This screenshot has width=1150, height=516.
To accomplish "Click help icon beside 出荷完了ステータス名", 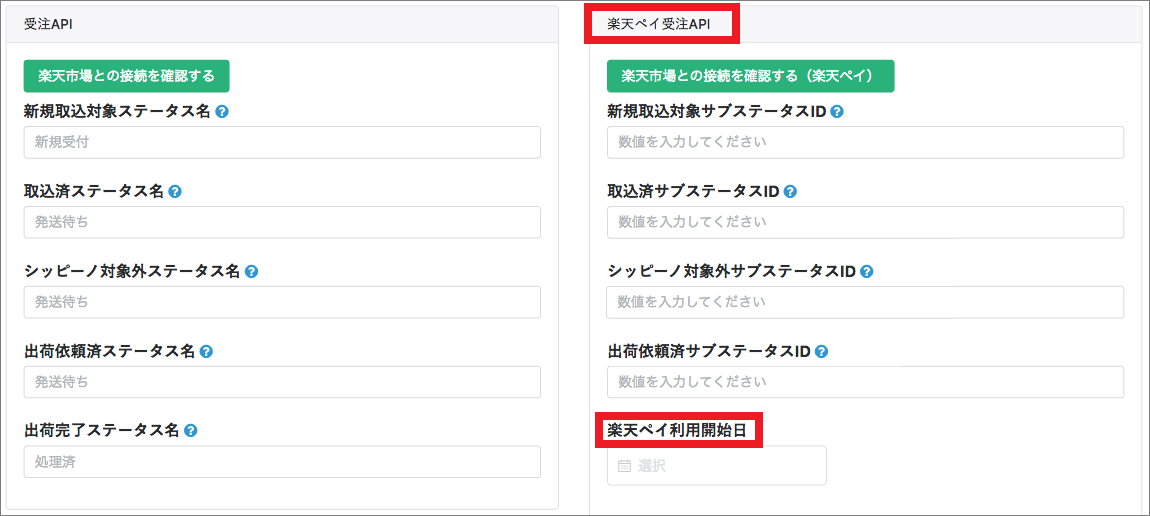I will (x=190, y=431).
